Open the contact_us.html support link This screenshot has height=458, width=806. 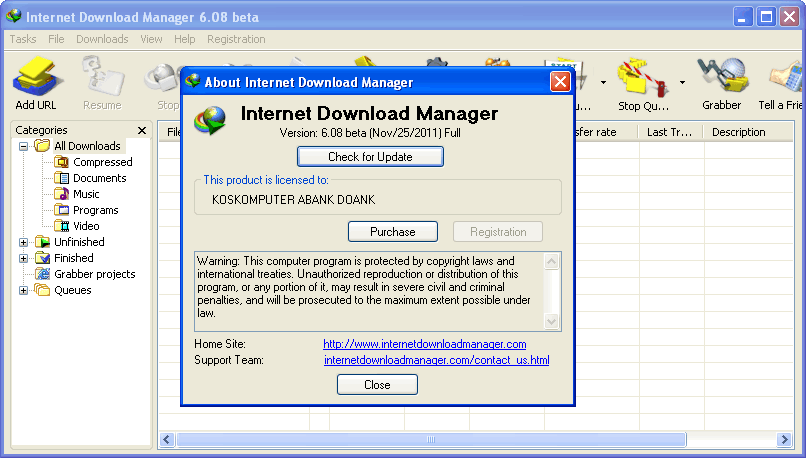coord(436,360)
